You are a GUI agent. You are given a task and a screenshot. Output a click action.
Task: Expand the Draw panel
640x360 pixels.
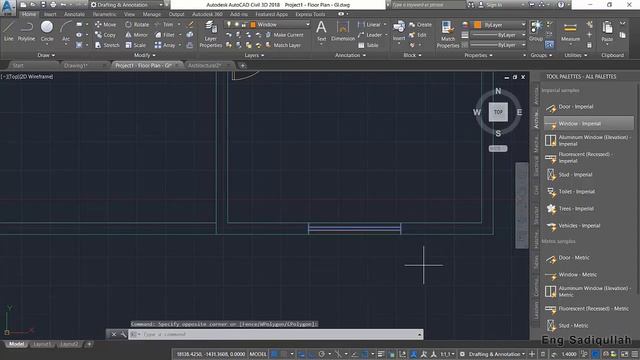click(x=46, y=55)
